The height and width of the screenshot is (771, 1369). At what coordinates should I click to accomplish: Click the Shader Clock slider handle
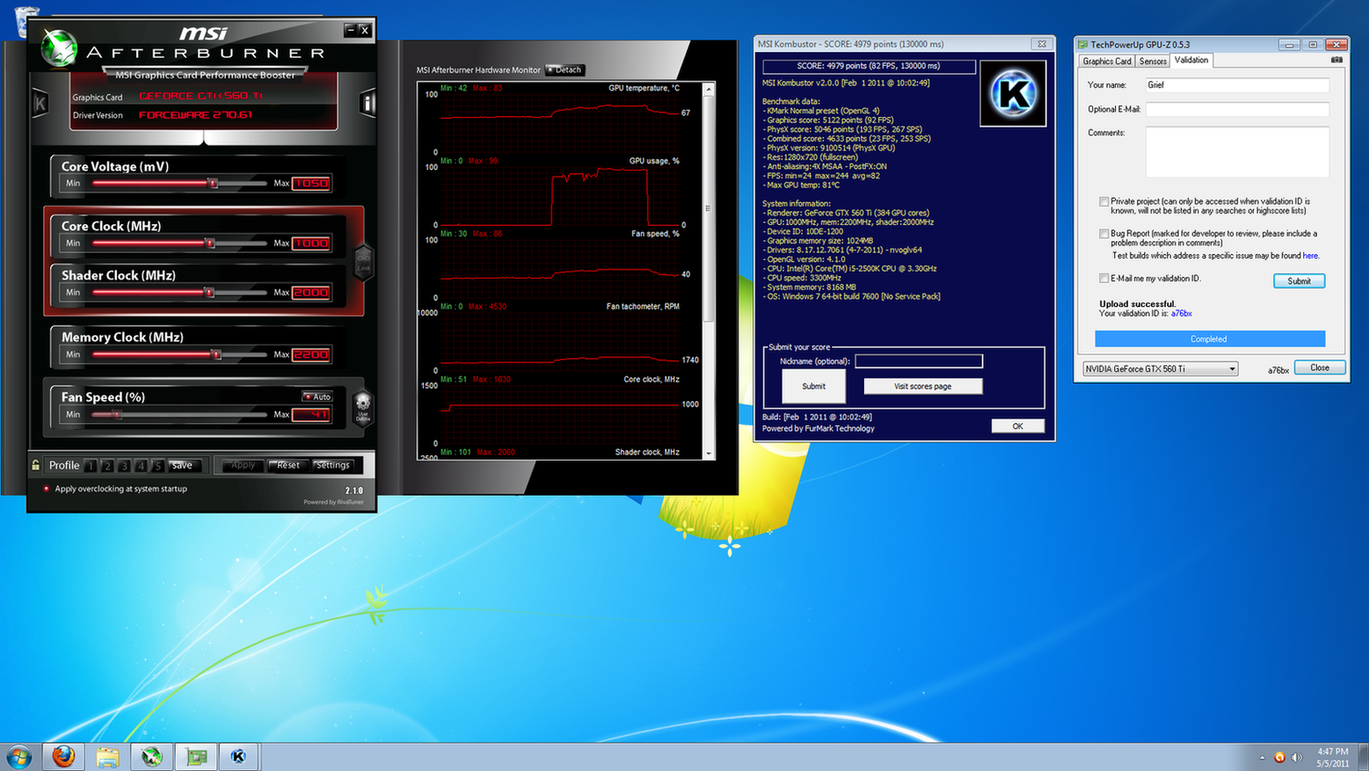[209, 293]
